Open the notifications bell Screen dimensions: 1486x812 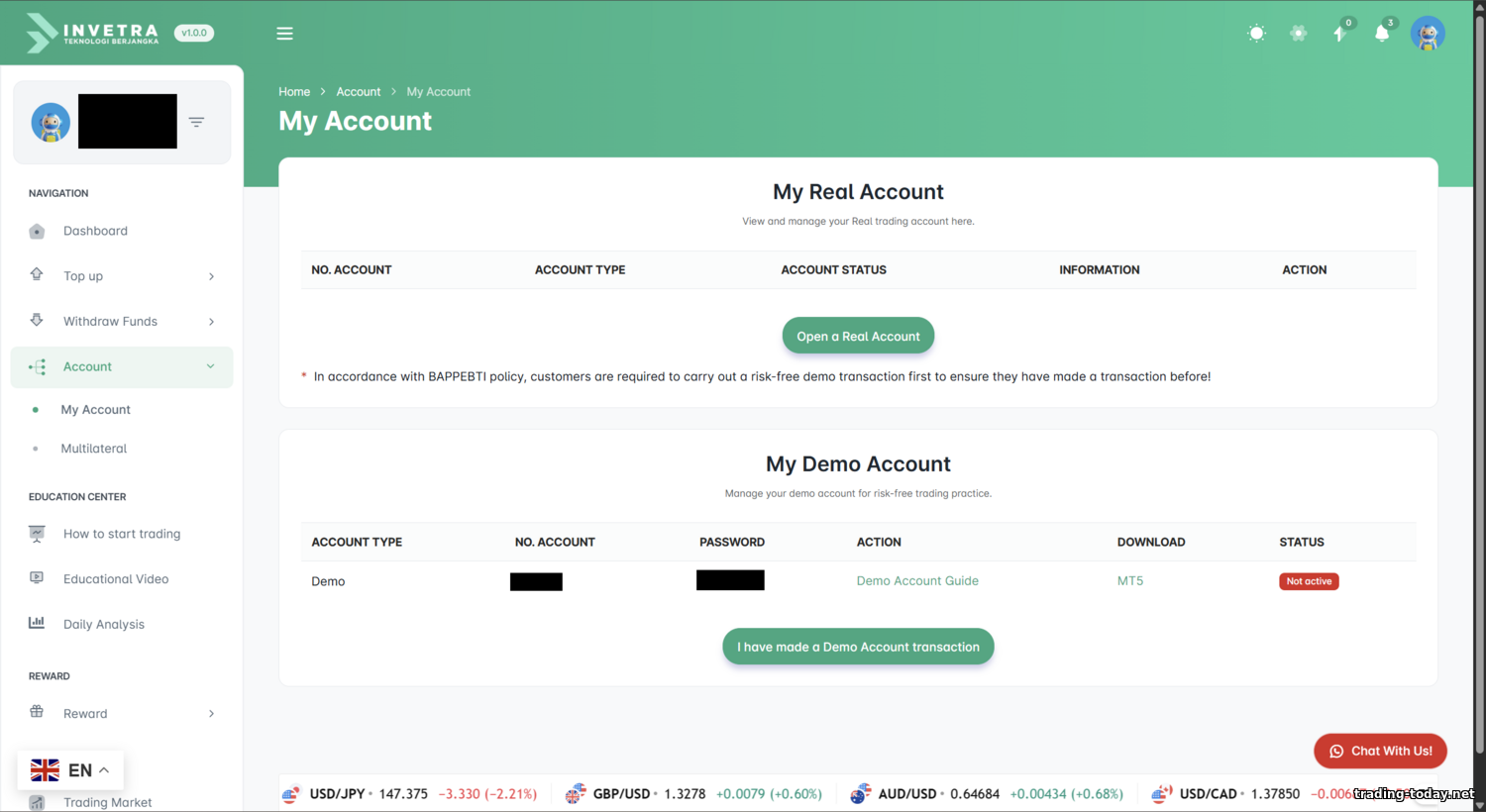[1382, 34]
